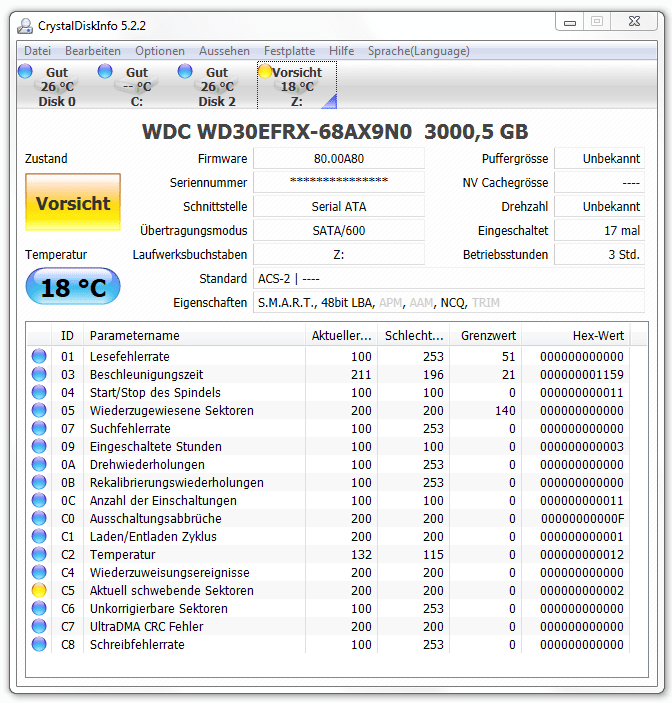
Task: Click status icon for Wiederzugewiesene Sektoren
Action: point(39,410)
